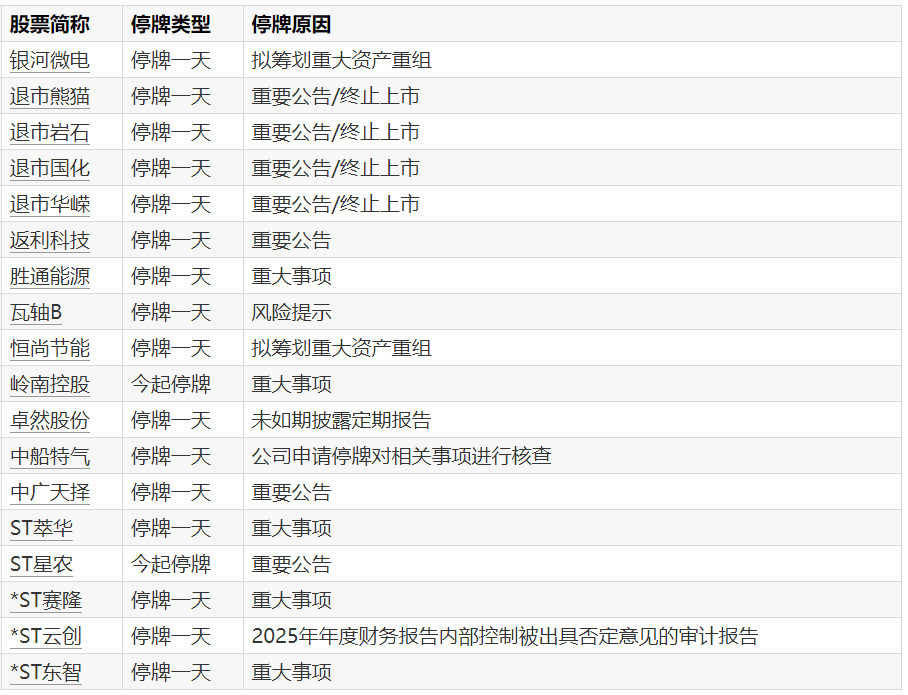Select the 公司申请停牌对相关事项进行核查 reason cell

(x=401, y=456)
